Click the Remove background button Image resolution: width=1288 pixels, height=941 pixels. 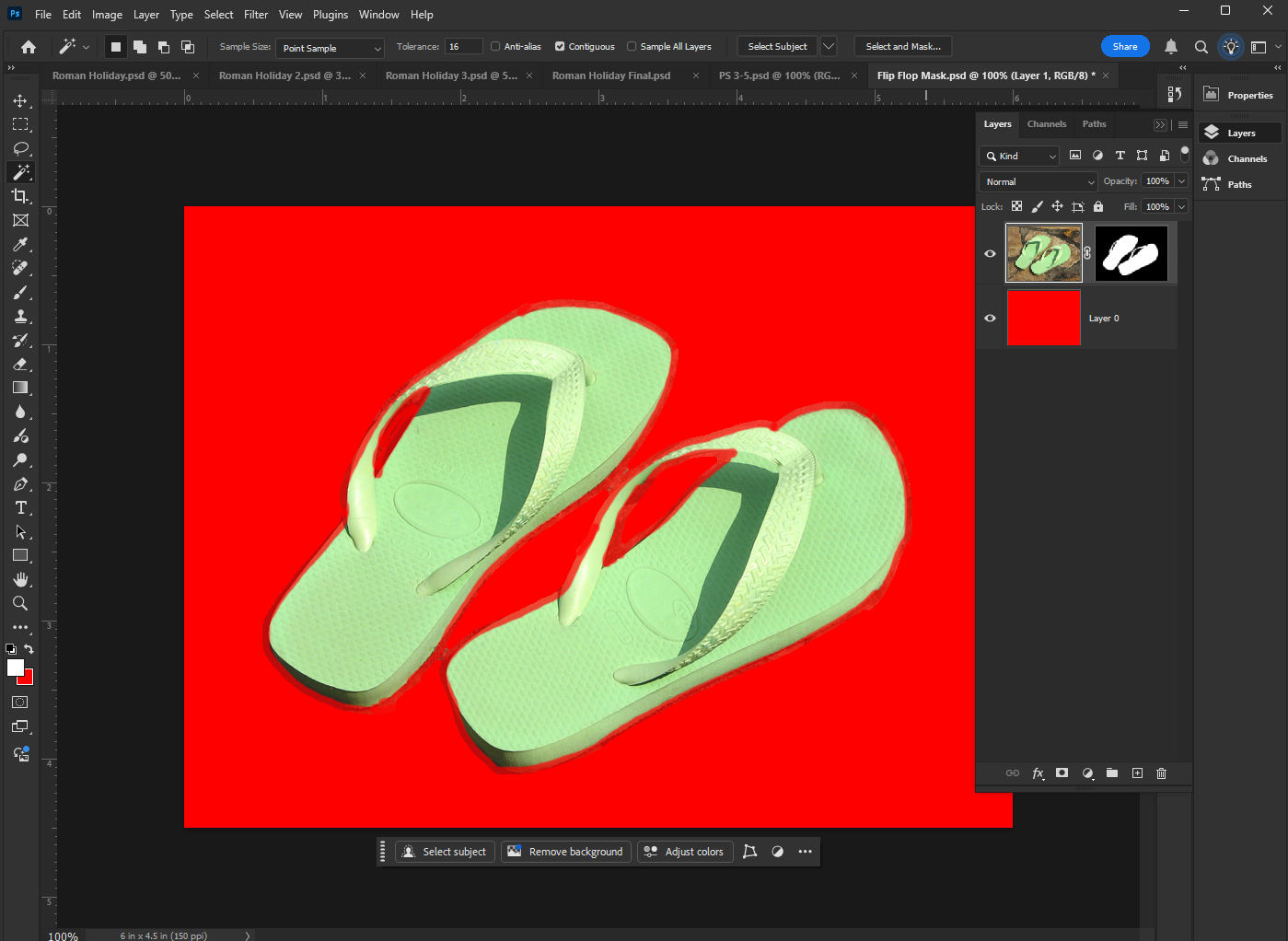click(566, 852)
